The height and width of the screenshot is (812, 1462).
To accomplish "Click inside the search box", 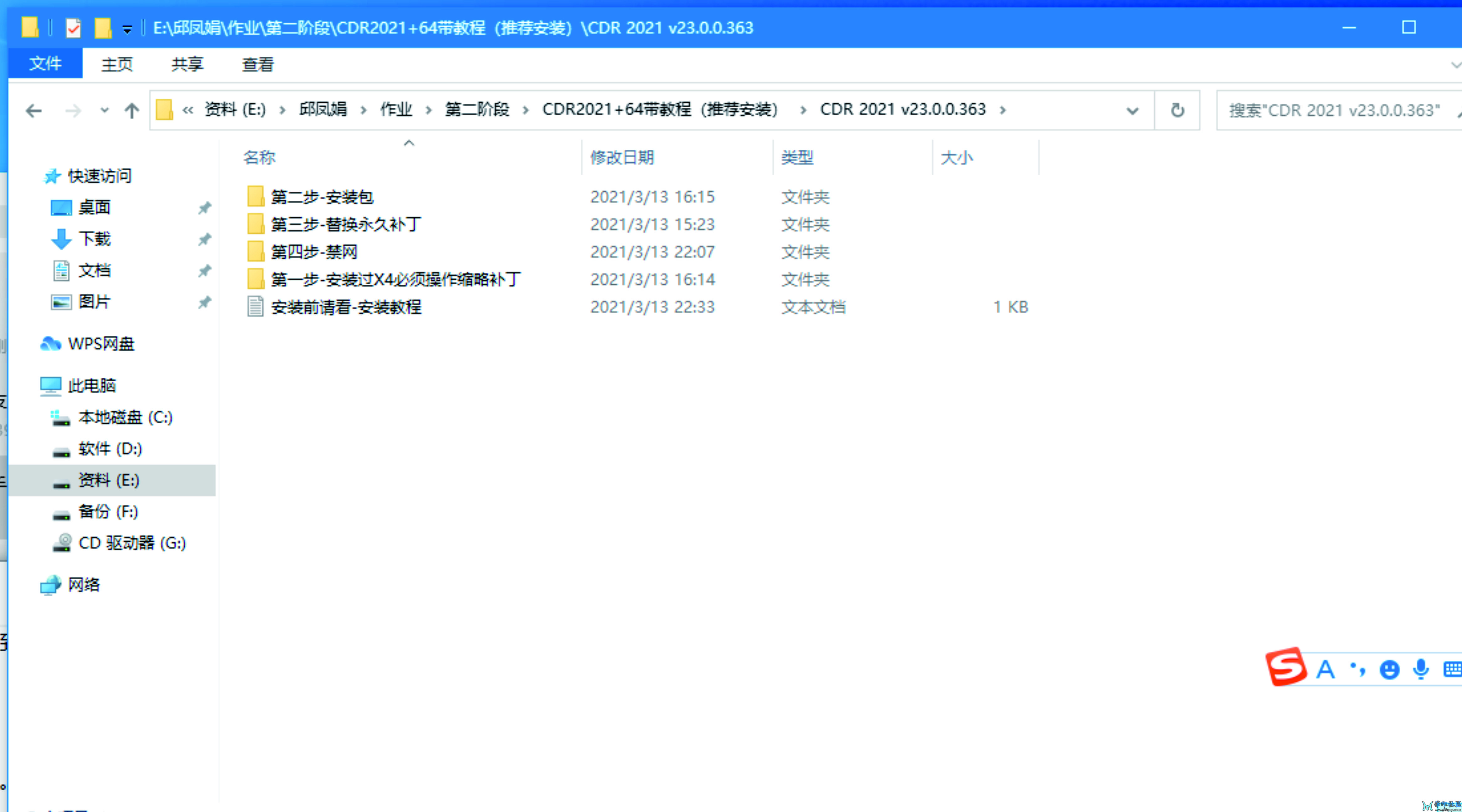I will point(1334,110).
